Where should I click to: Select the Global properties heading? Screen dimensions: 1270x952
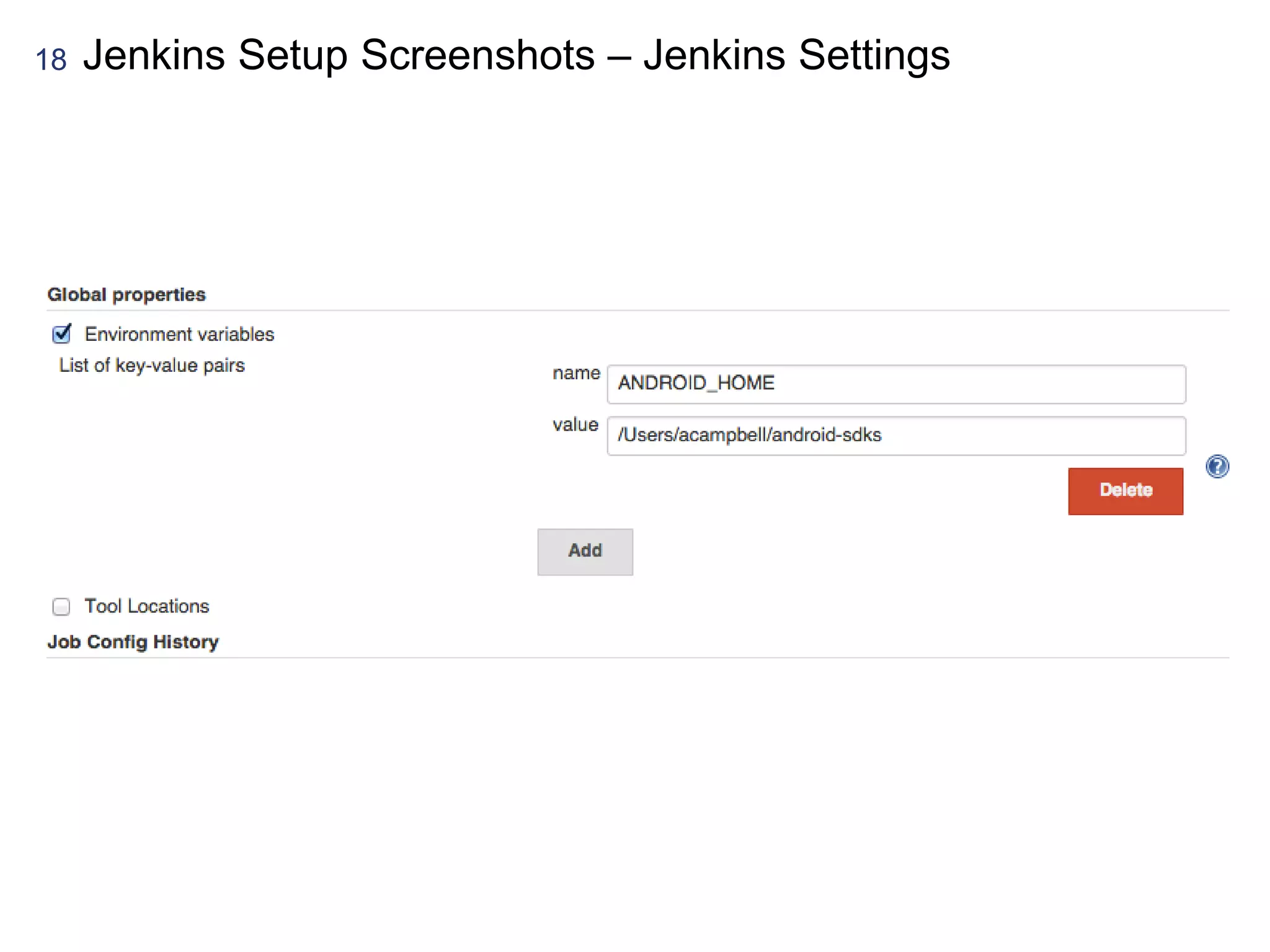coord(127,294)
